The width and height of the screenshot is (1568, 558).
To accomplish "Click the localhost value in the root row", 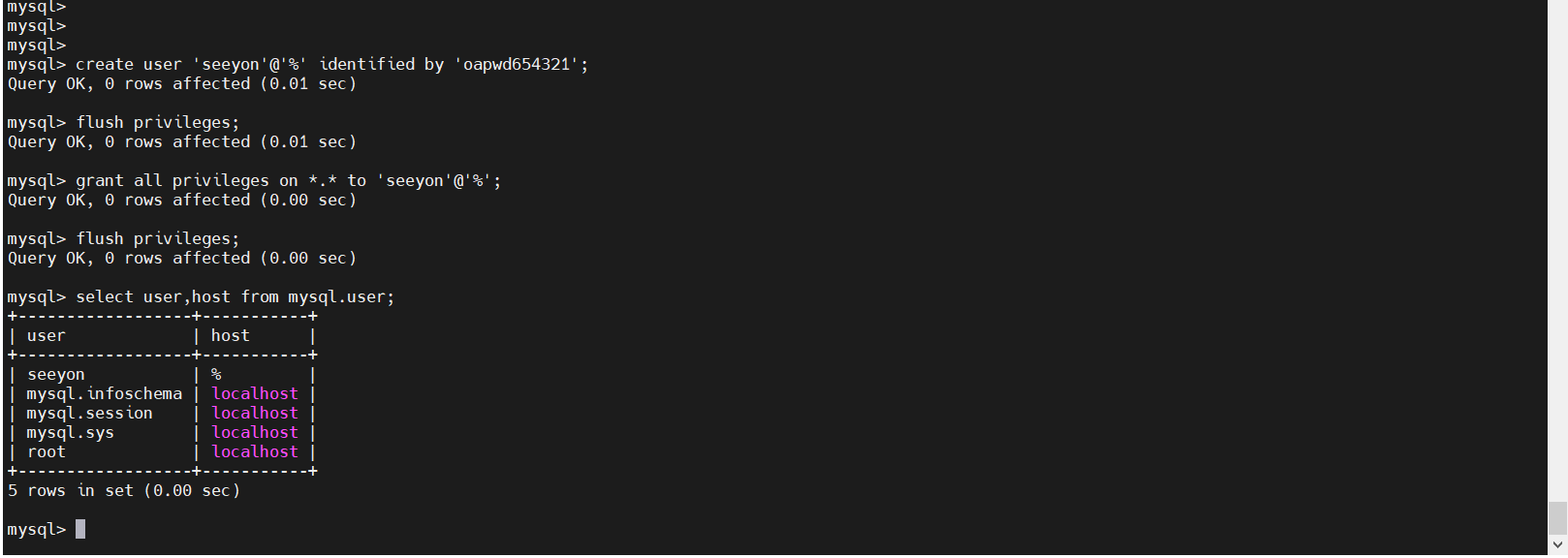I will (255, 452).
